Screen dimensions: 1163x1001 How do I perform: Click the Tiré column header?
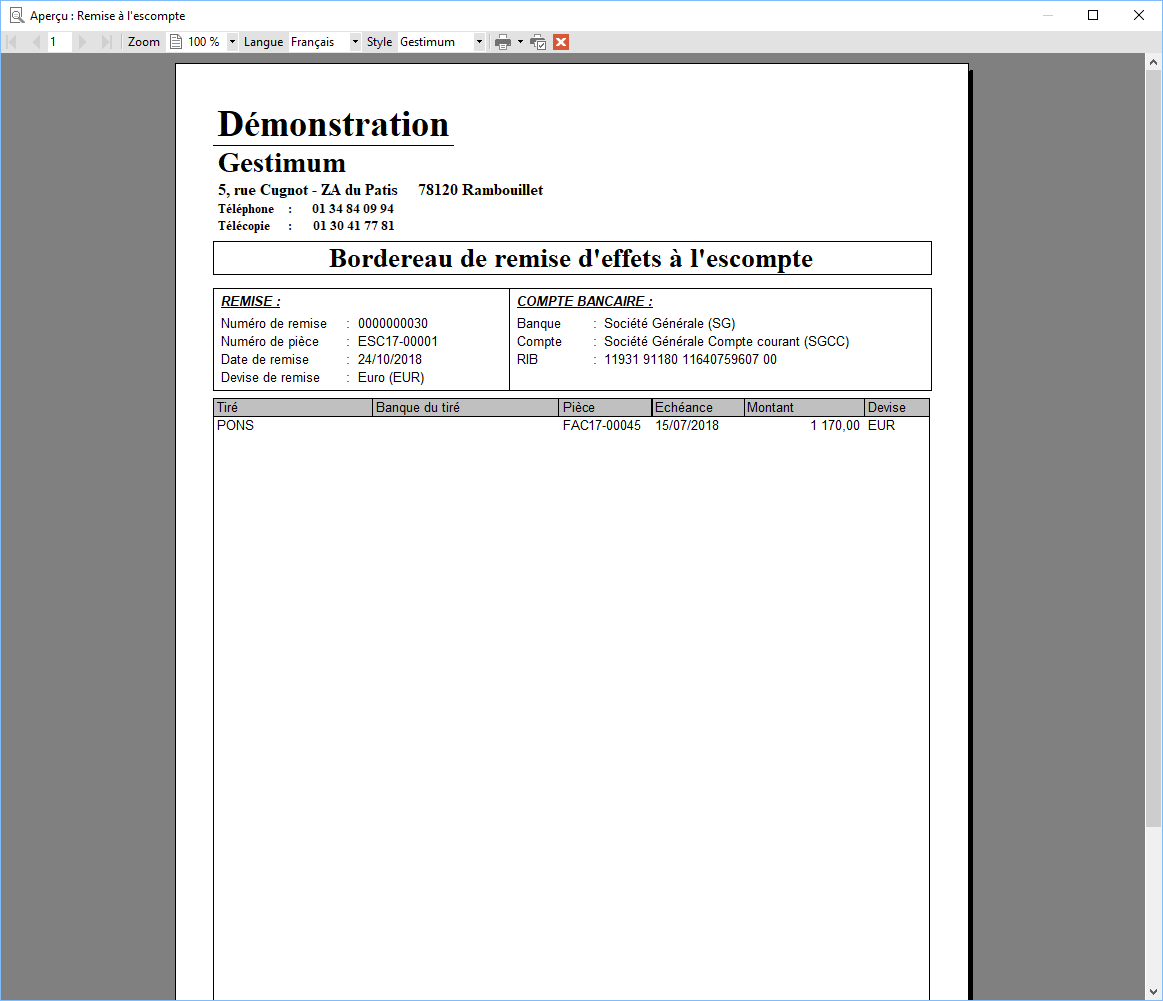pyautogui.click(x=293, y=408)
